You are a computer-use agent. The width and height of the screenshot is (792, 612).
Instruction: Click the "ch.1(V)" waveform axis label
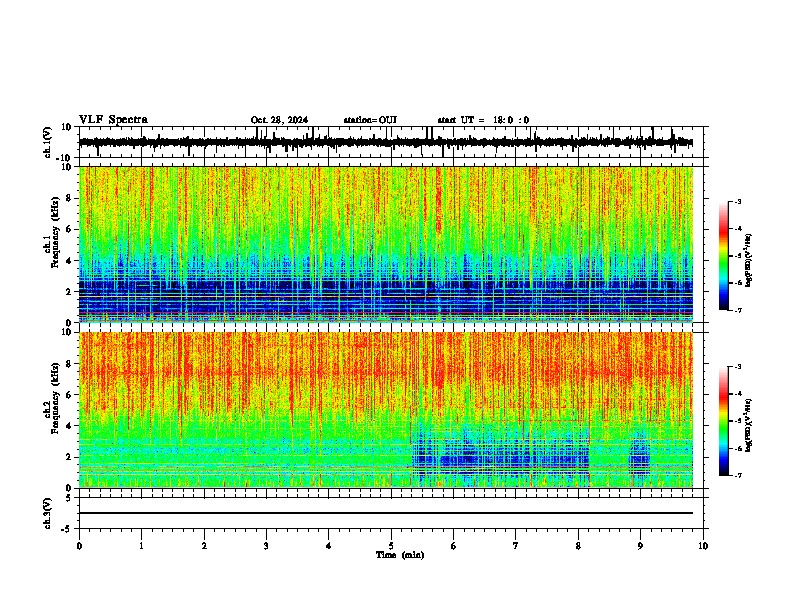point(48,142)
